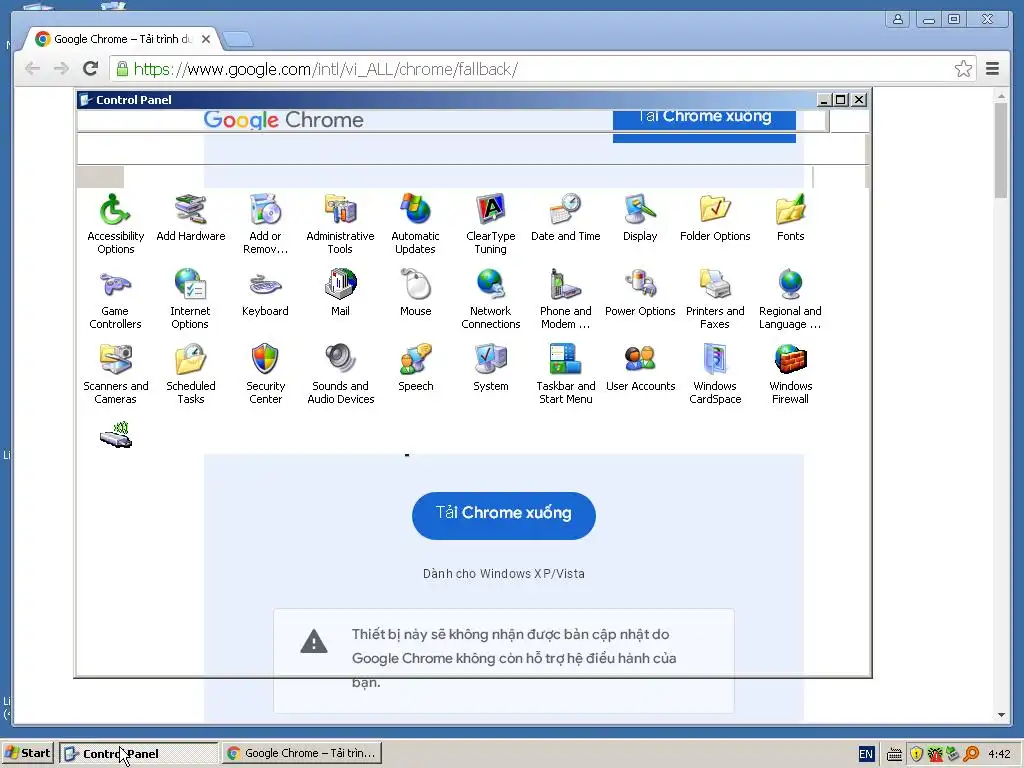Open Keyboard settings icon
1024x768 pixels.
tap(265, 293)
